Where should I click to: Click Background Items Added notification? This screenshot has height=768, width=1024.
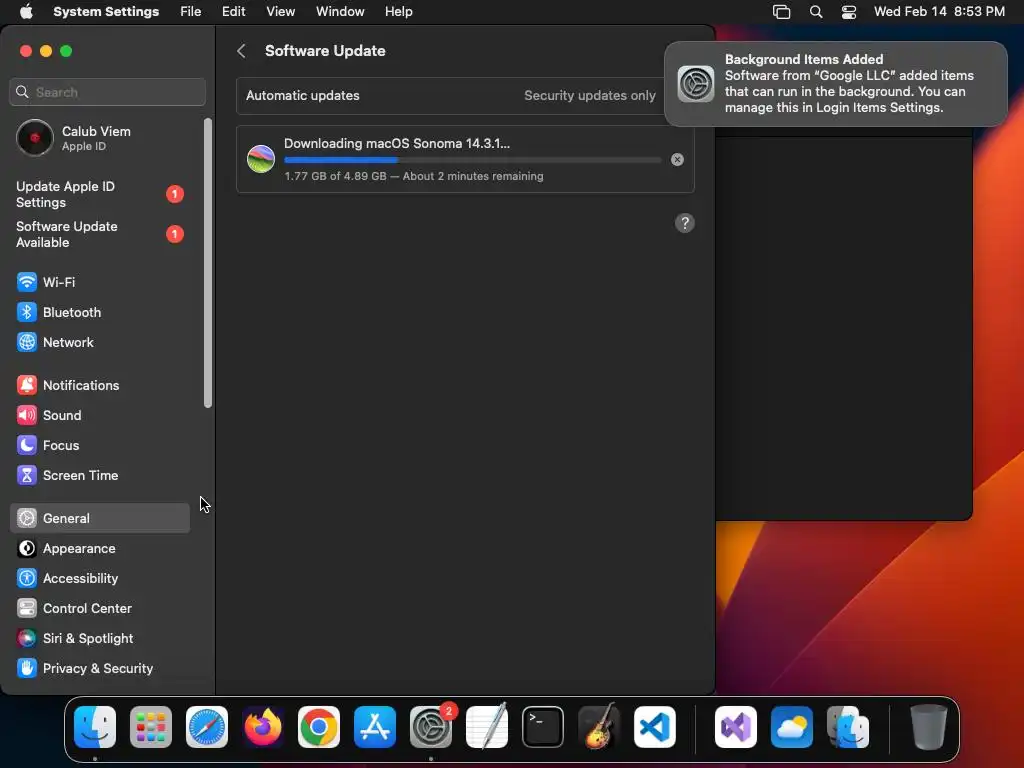836,84
